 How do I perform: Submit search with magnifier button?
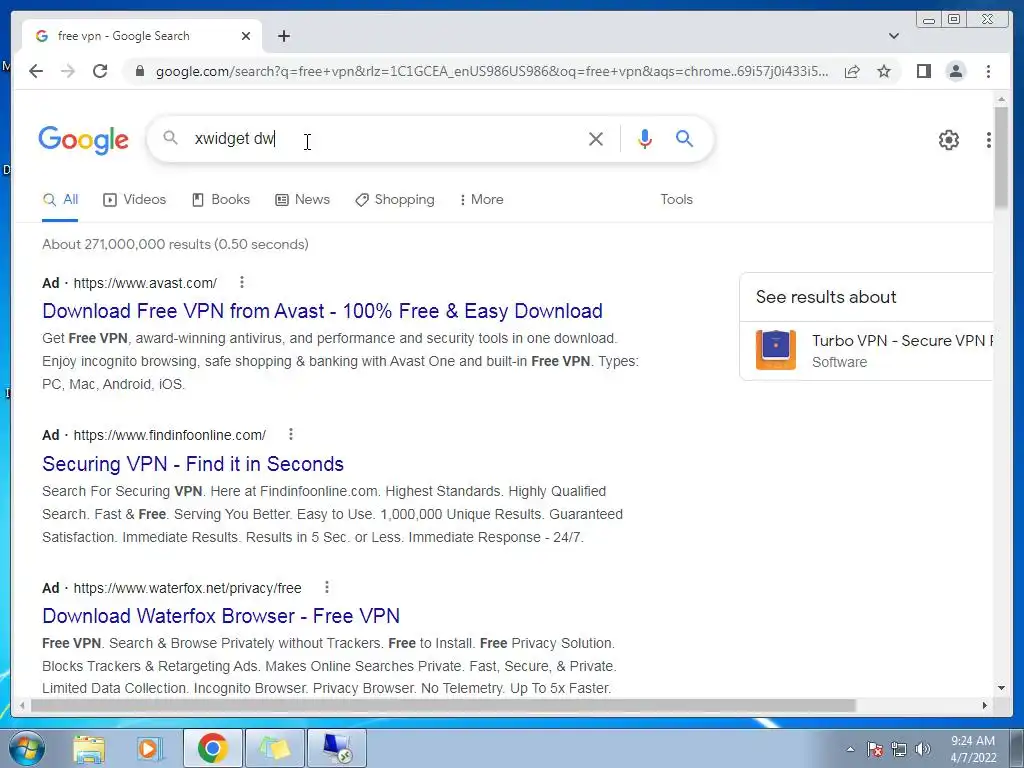pyautogui.click(x=684, y=138)
